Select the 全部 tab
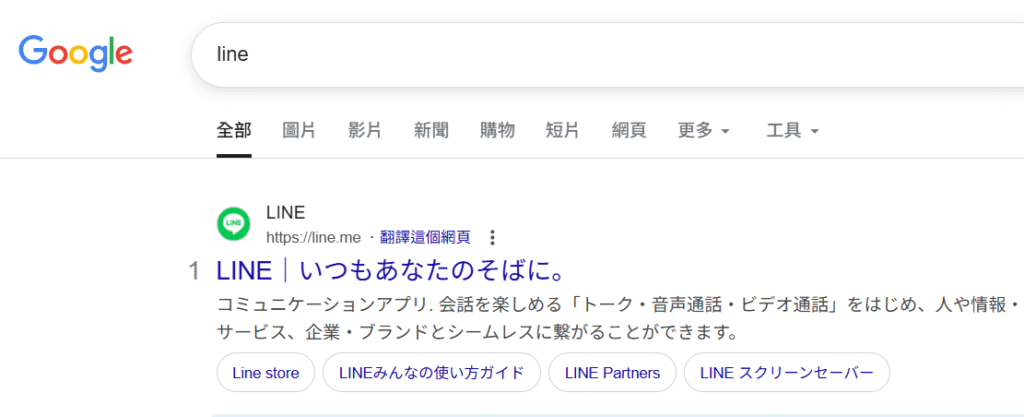 pyautogui.click(x=234, y=131)
